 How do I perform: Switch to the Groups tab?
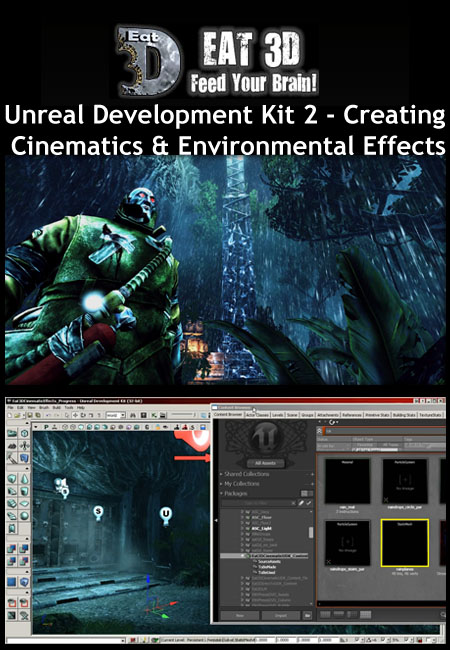tap(307, 415)
